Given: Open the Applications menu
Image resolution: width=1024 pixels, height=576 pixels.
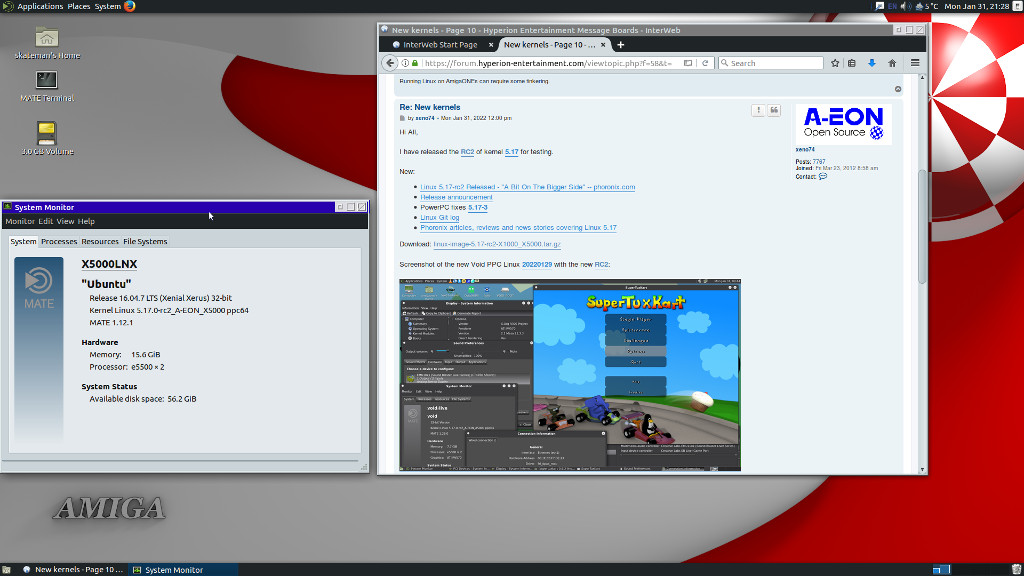Looking at the screenshot, I should [40, 6].
